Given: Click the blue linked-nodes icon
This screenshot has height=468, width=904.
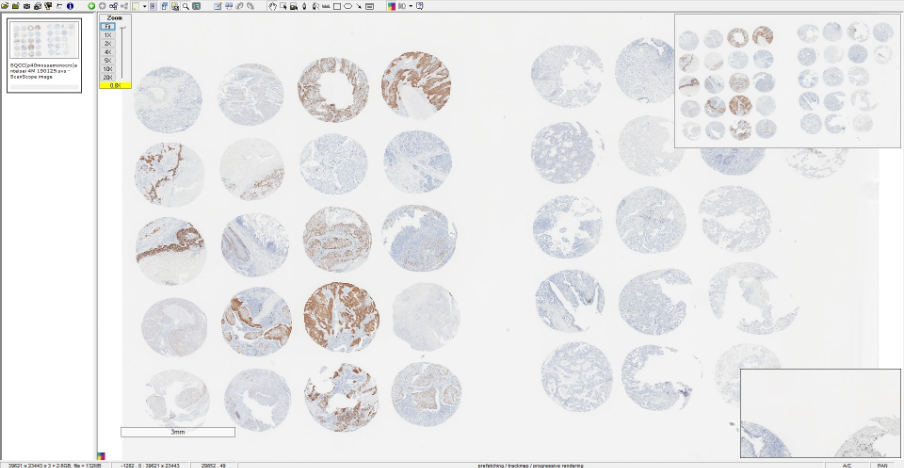Looking at the screenshot, I should point(113,6).
